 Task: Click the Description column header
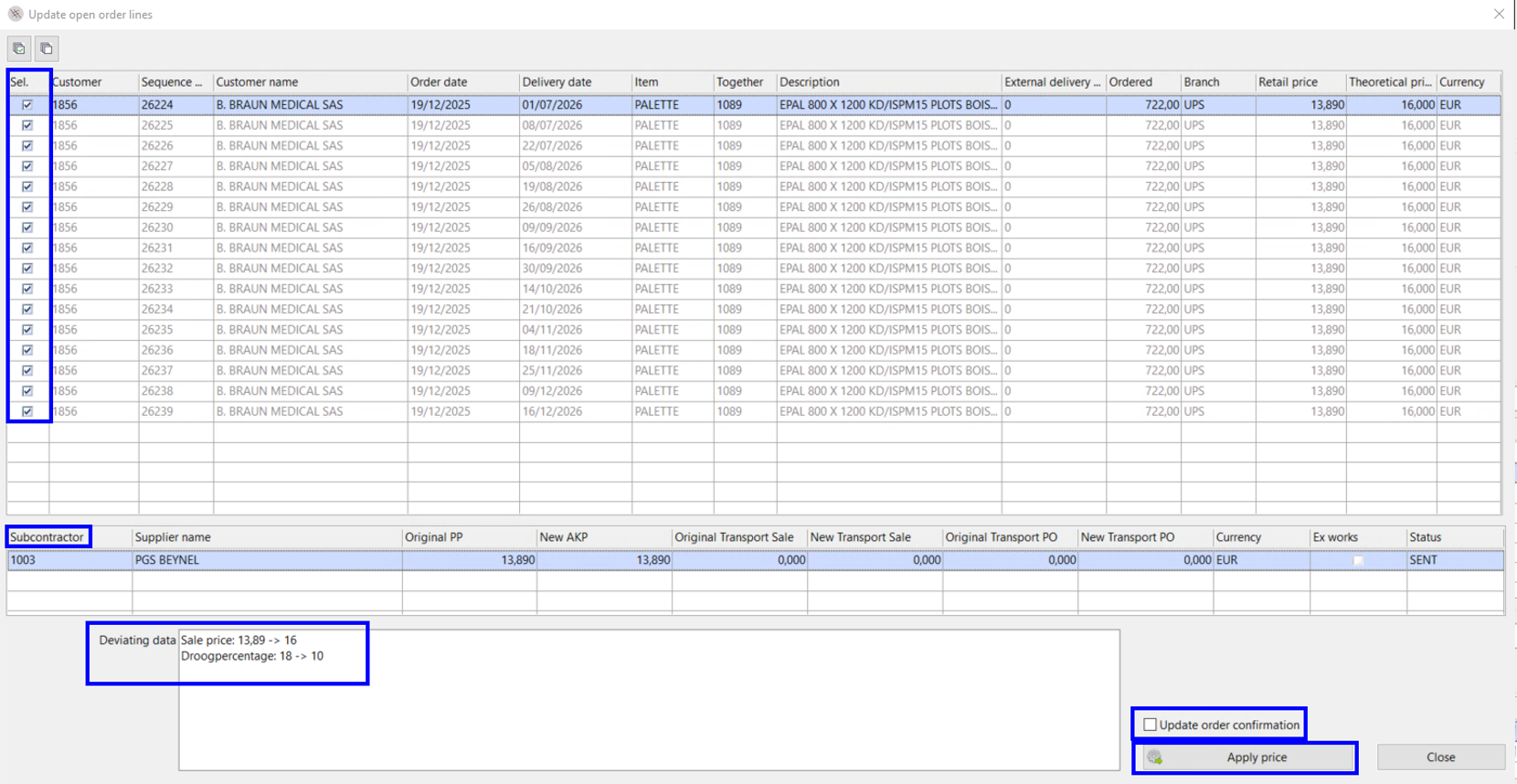[x=889, y=82]
